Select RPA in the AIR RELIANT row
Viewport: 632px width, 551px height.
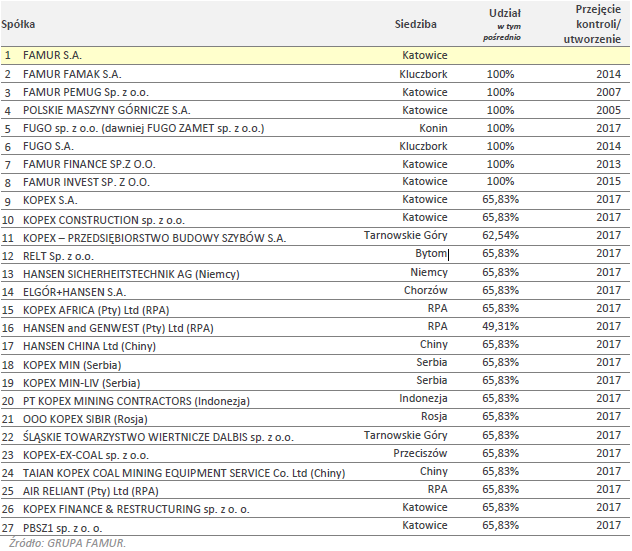pyautogui.click(x=438, y=489)
